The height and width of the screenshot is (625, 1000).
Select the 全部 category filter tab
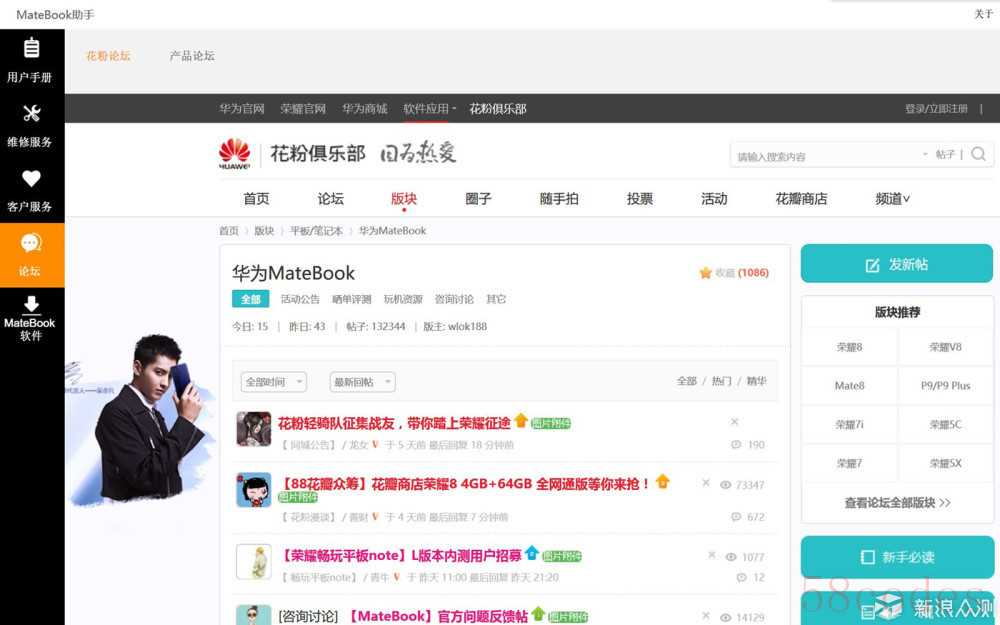251,299
